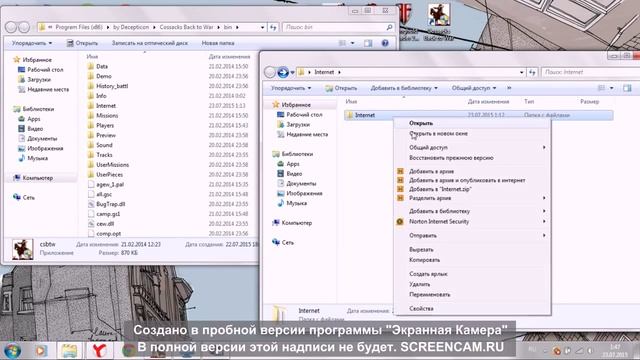Select the comp.opt file
The image size is (640, 360).
click(x=109, y=233)
